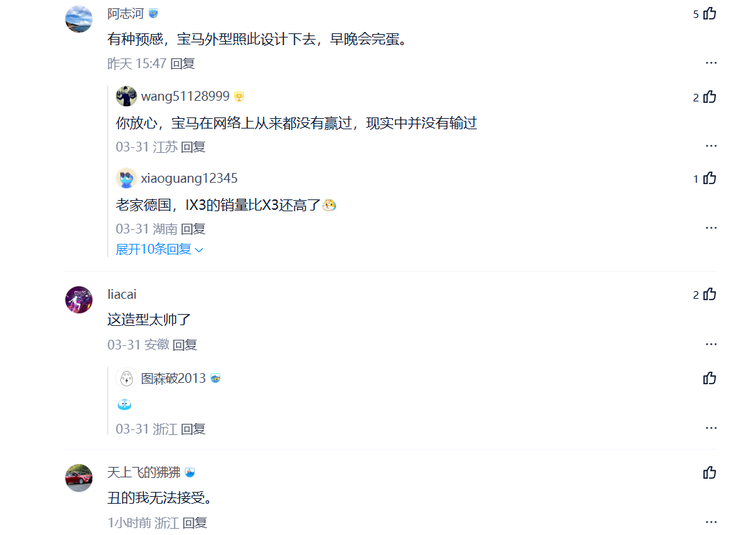750x535 pixels.
Task: Reply to wang51128999 via 回复 link
Action: (193, 147)
